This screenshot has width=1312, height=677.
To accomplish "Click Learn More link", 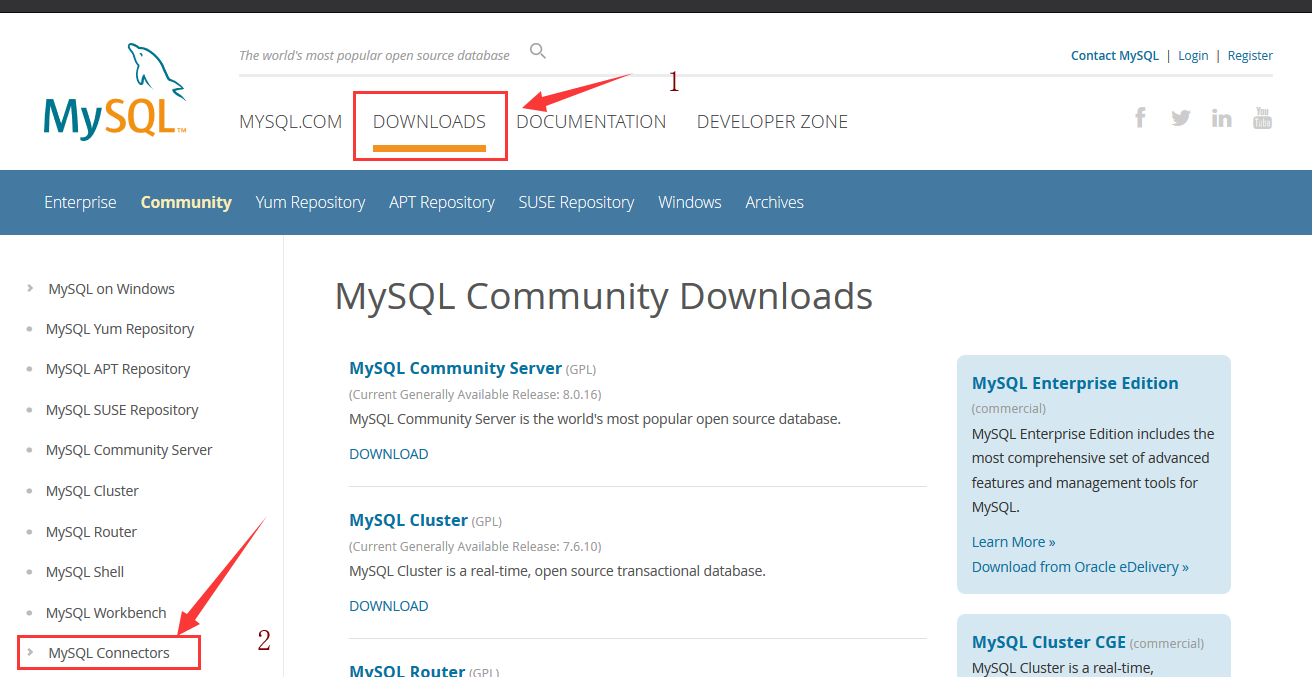I will coord(1014,542).
